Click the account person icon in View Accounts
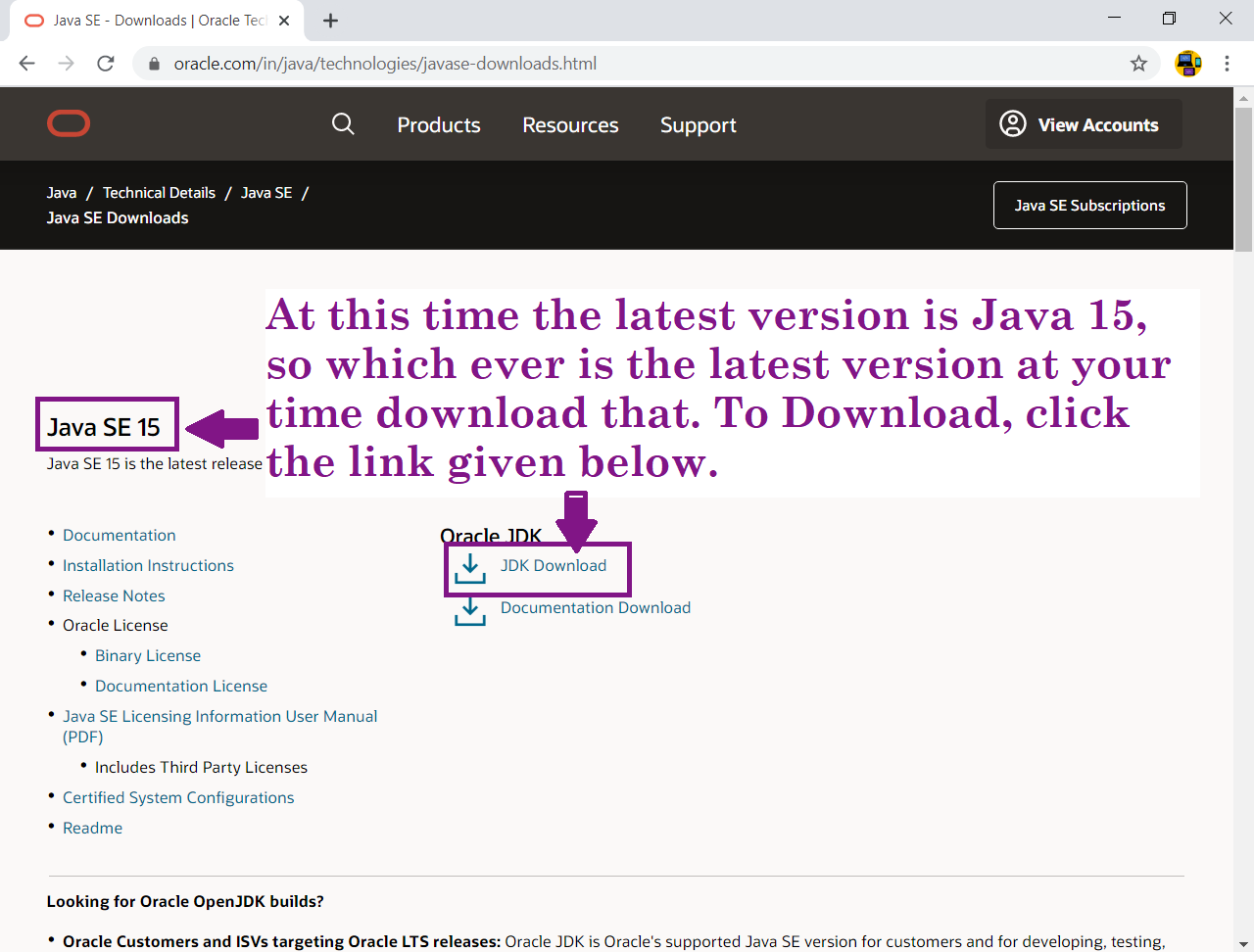Screen dimensions: 1254x952 click(1013, 123)
